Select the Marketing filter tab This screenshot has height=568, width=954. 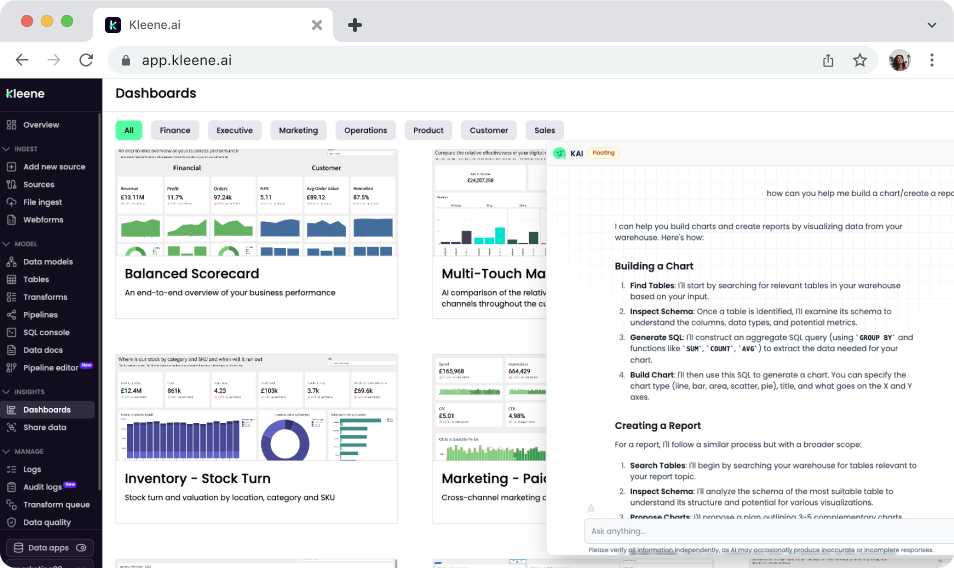point(298,130)
